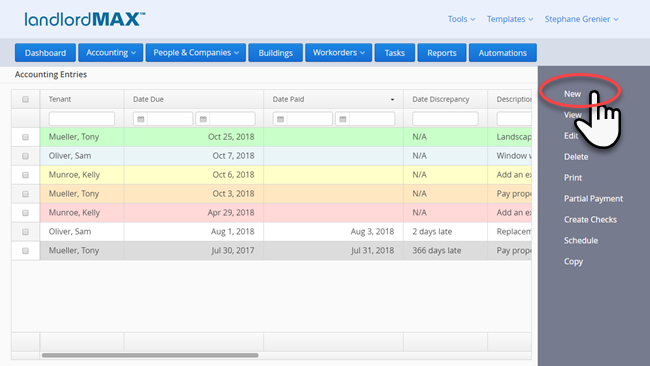Toggle the select-all checkbox in table header
650x366 pixels.
(25, 99)
